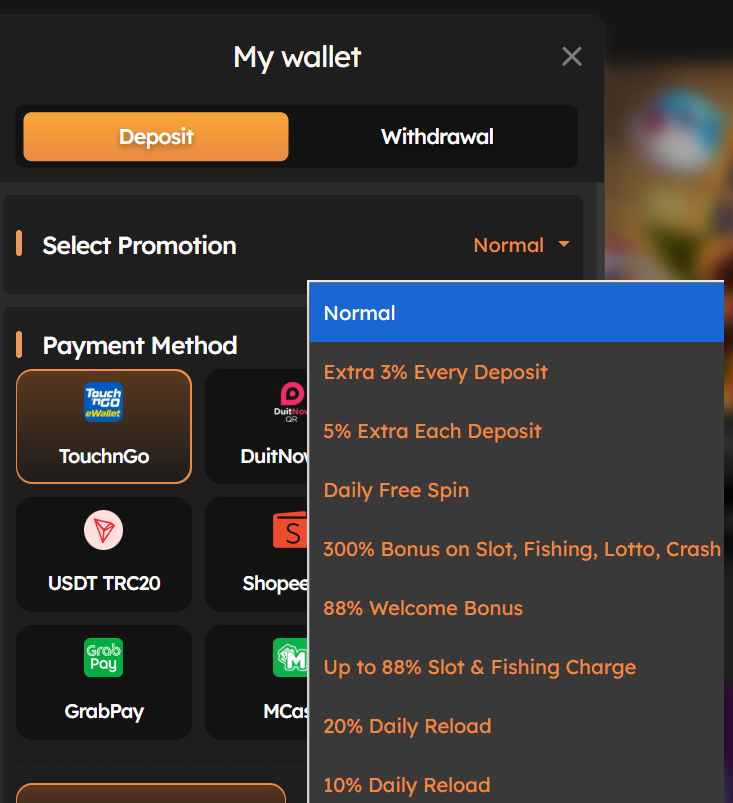Choose the 20% Daily Reload option
The width and height of the screenshot is (733, 803).
click(516, 726)
